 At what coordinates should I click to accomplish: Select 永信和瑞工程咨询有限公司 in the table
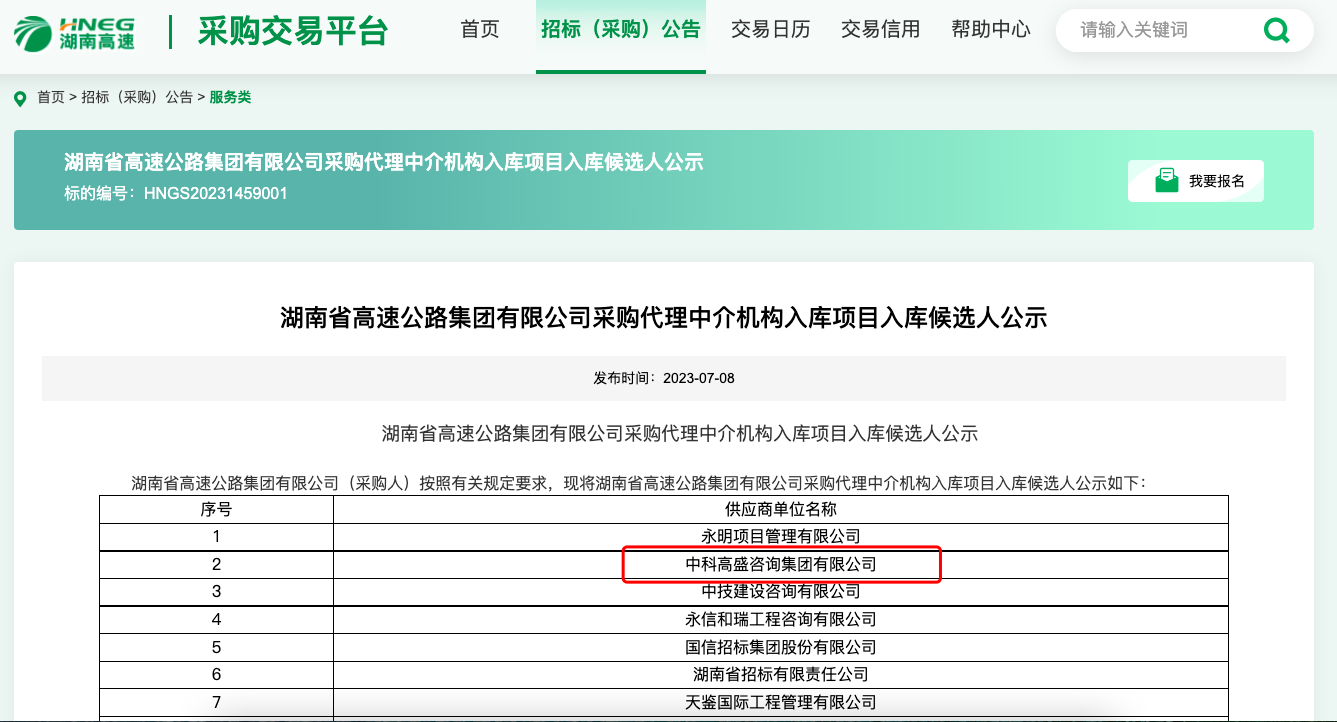(x=781, y=620)
